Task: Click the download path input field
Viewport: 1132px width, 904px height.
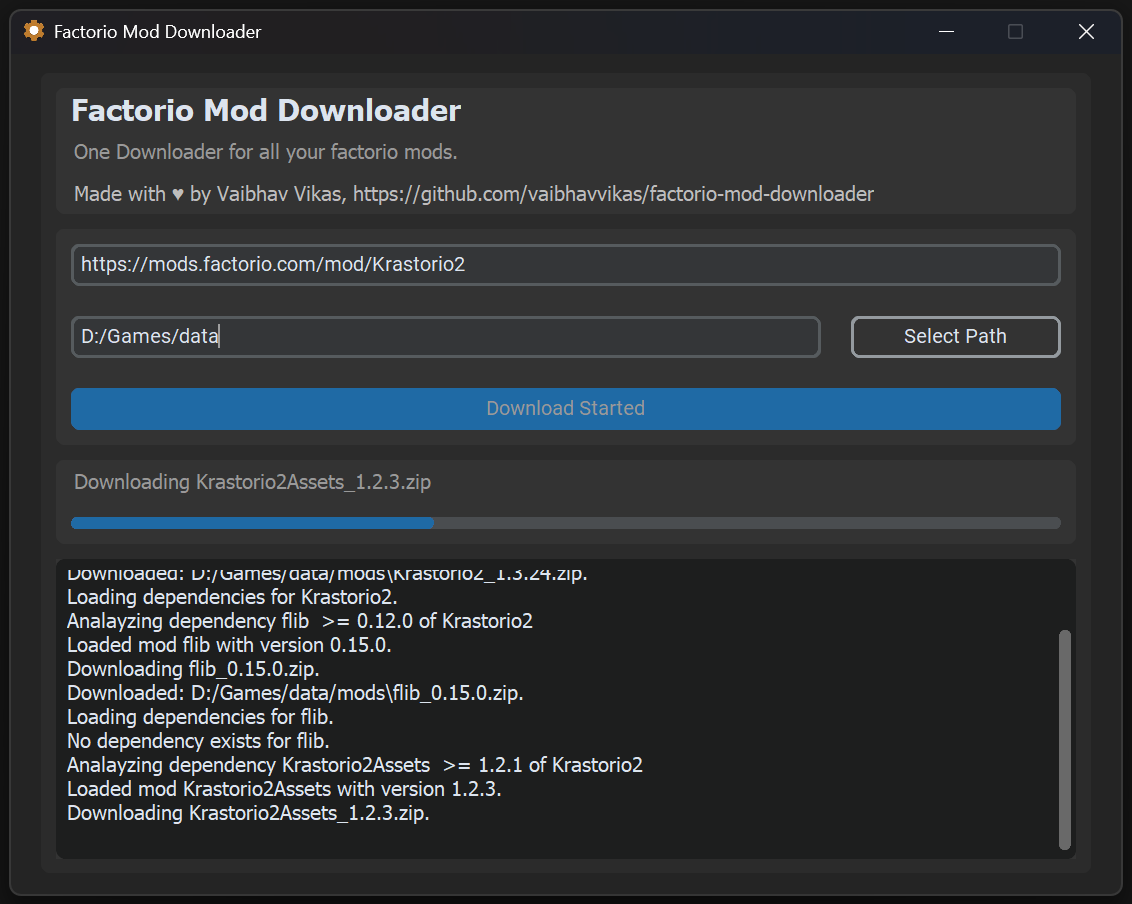Action: tap(445, 336)
